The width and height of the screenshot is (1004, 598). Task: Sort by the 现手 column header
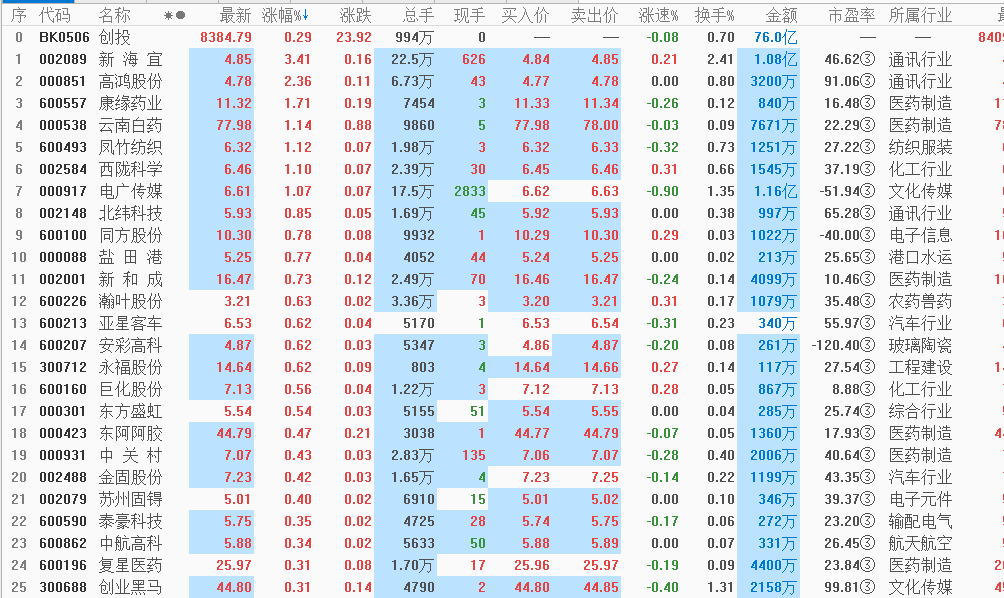click(x=469, y=15)
